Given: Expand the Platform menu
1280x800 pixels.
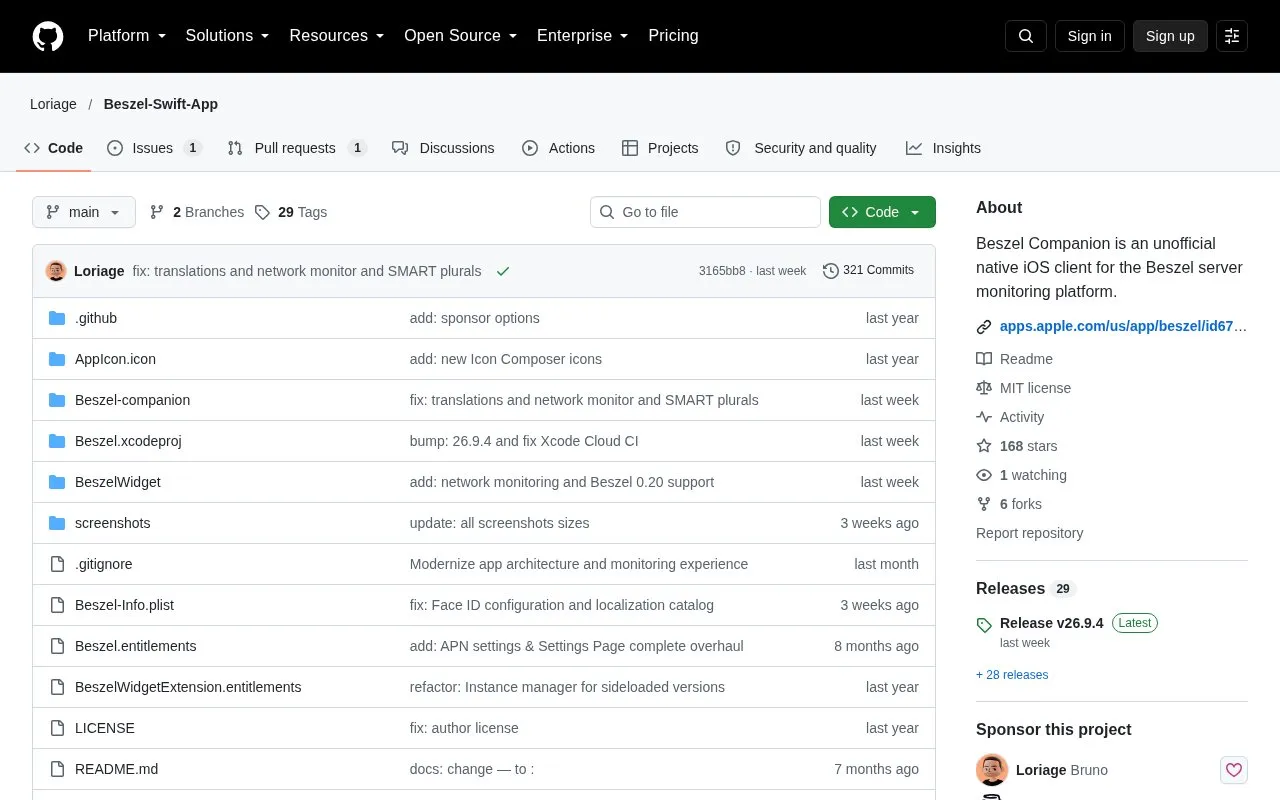Looking at the screenshot, I should (x=127, y=36).
